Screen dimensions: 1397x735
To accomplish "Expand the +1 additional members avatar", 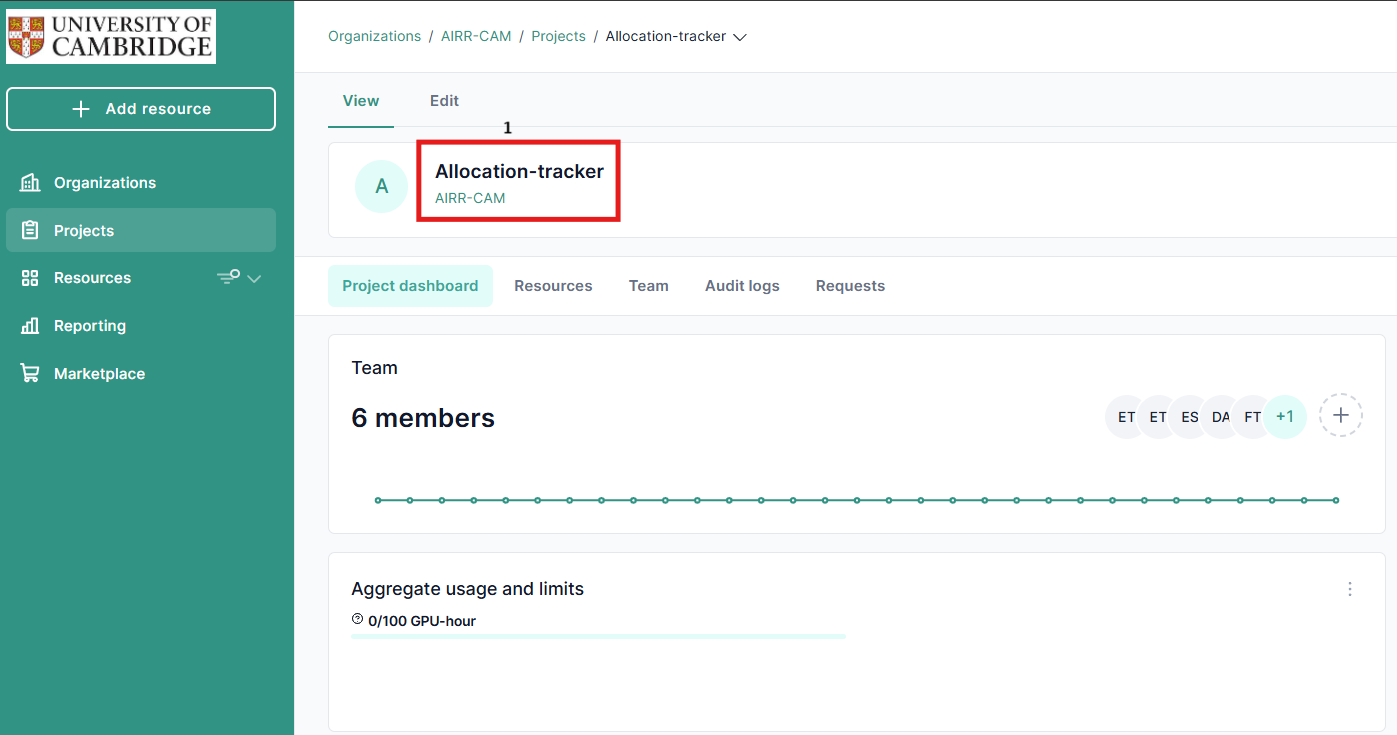I will click(x=1285, y=417).
